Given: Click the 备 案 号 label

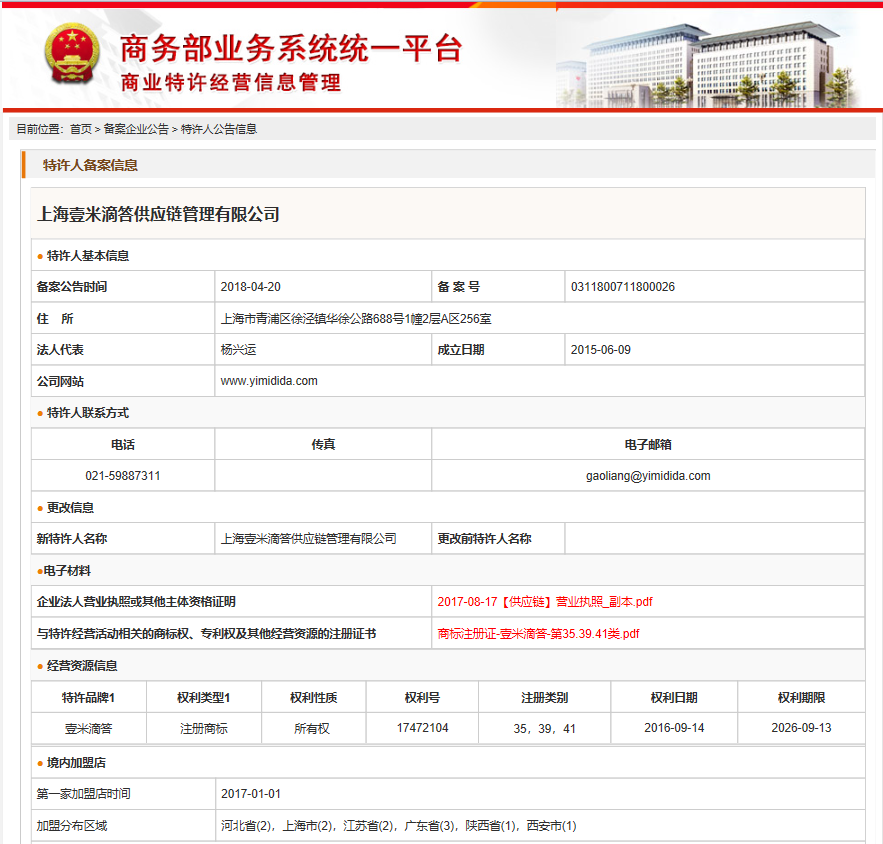Looking at the screenshot, I should 458,287.
